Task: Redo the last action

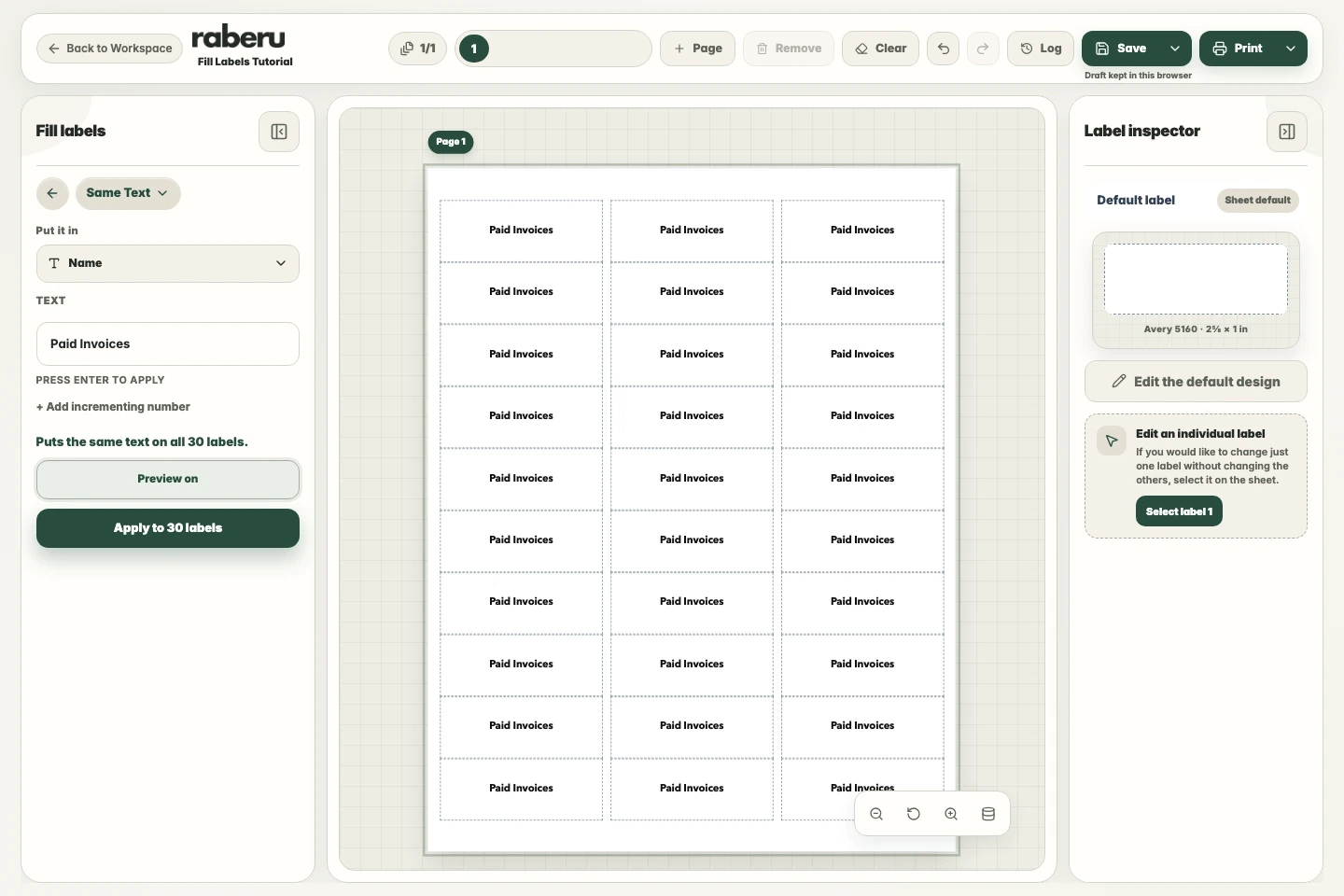Action: [983, 49]
